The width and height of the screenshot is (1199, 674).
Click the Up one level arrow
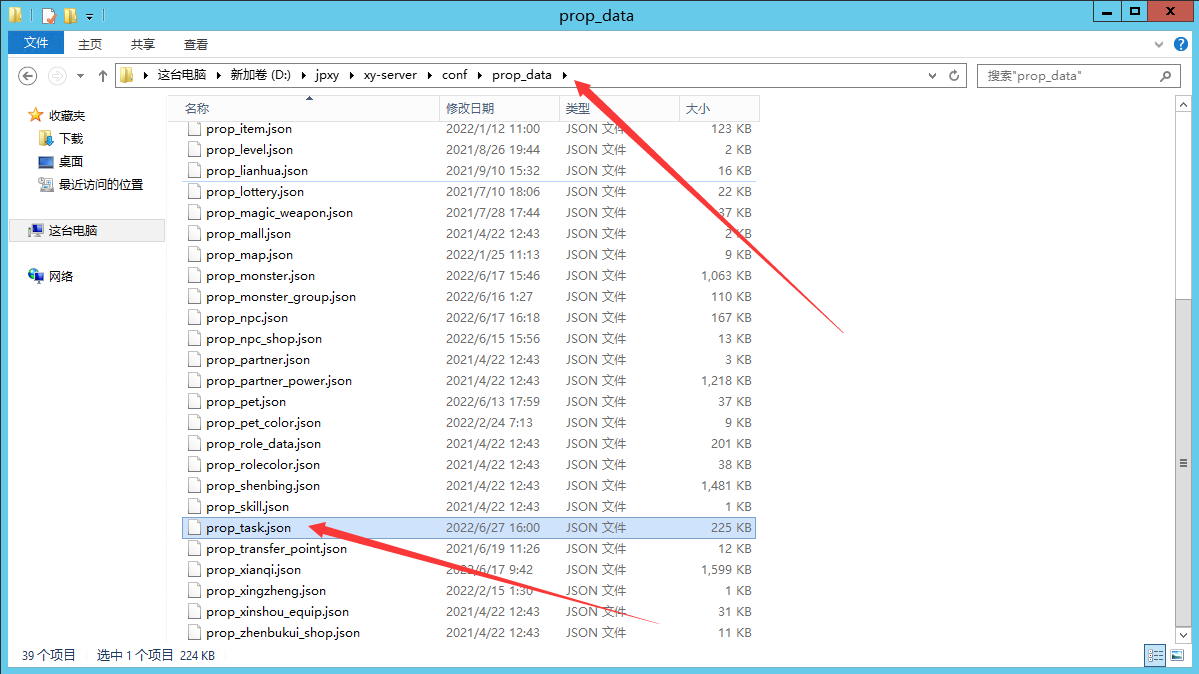pos(102,76)
